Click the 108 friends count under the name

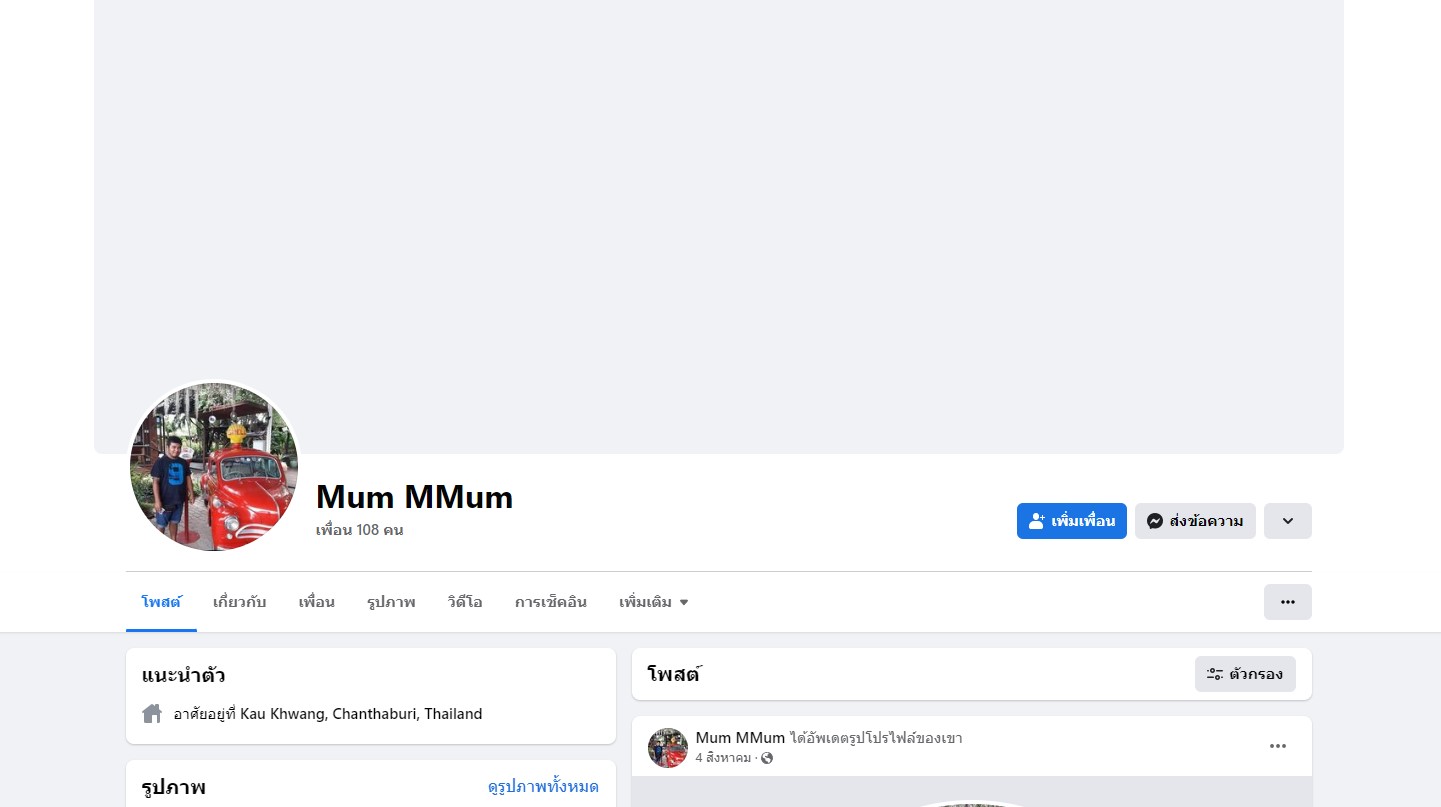[x=359, y=530]
